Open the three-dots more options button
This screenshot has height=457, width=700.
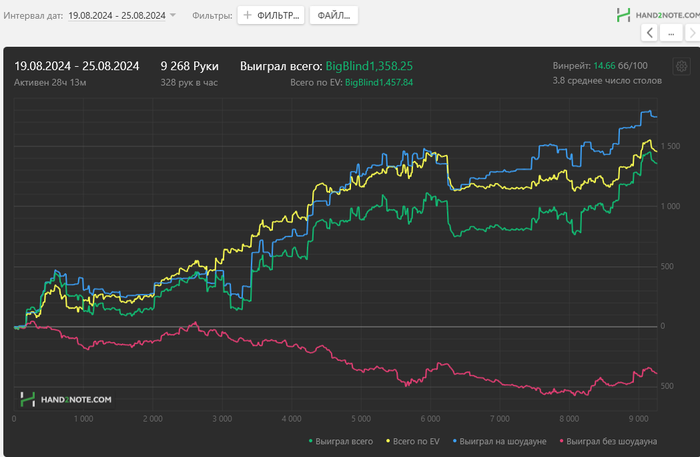pyautogui.click(x=675, y=33)
